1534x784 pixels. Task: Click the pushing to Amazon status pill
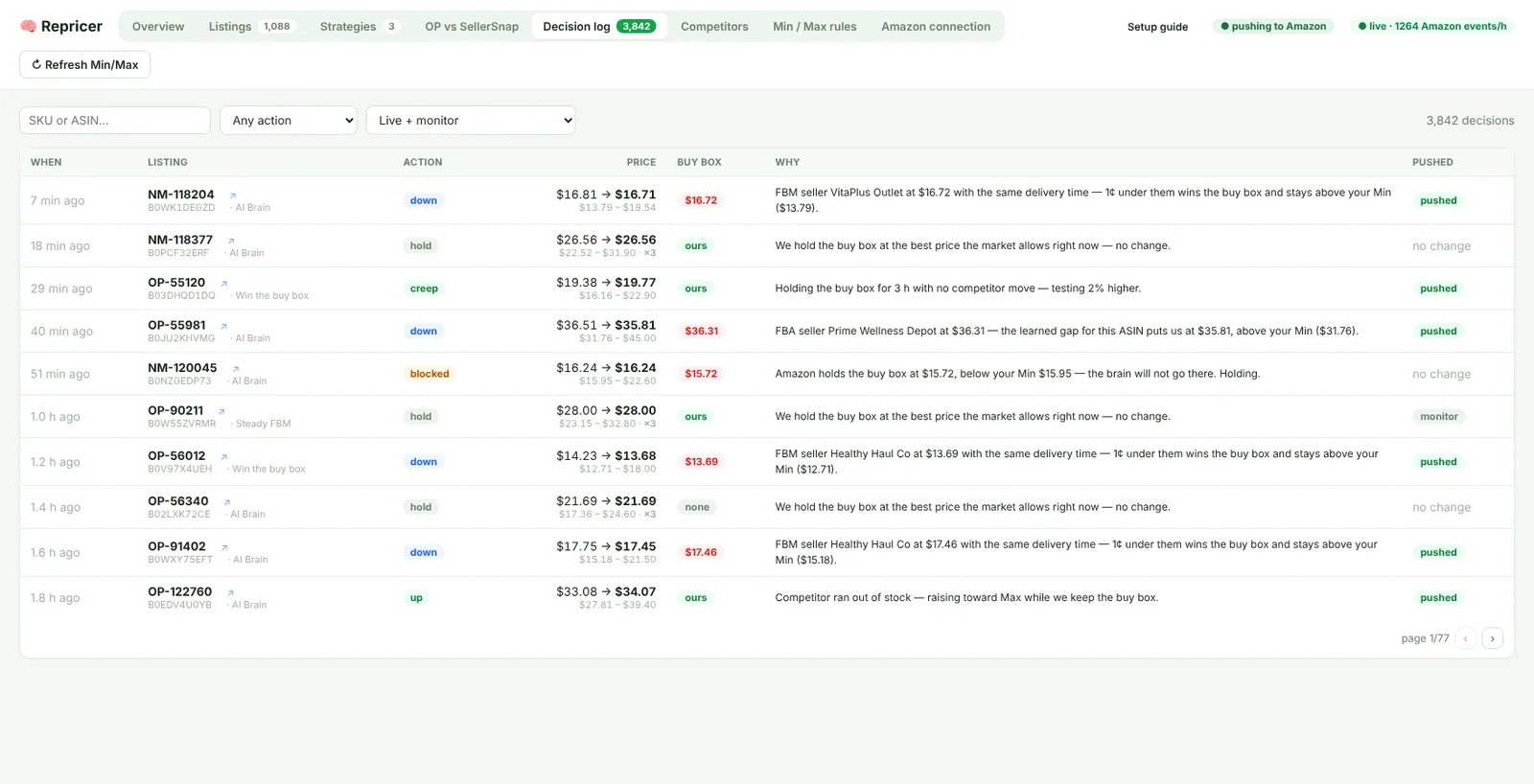1273,27
